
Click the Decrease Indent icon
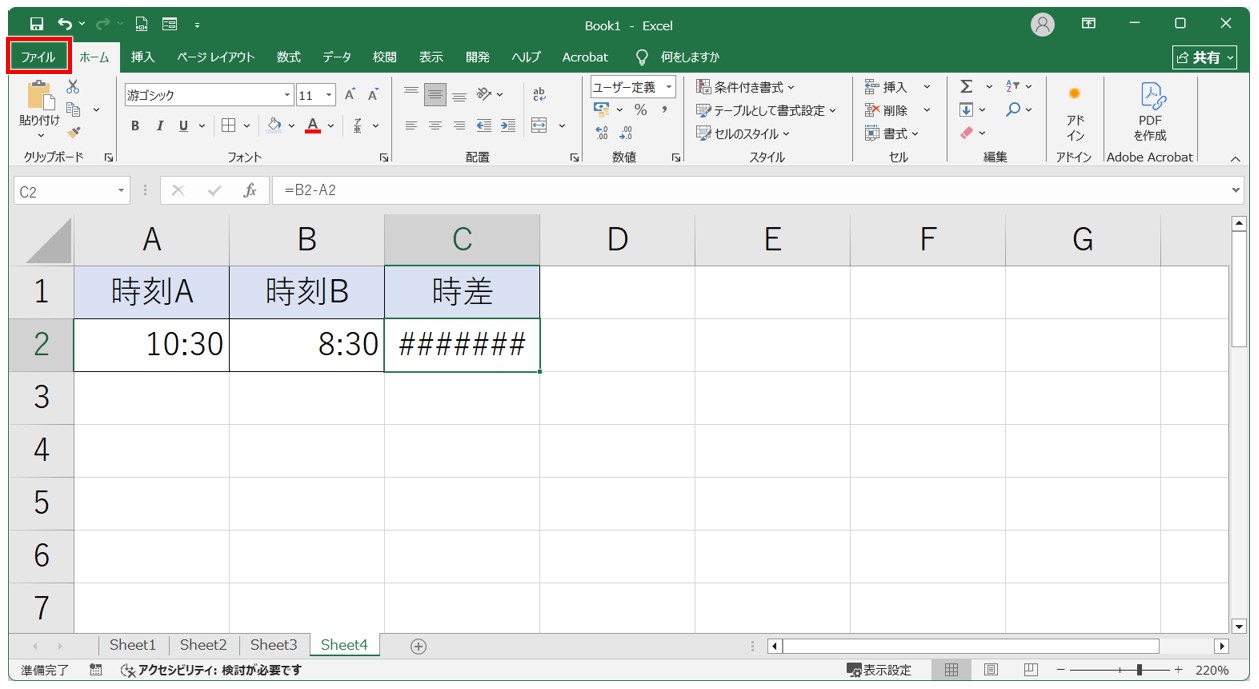point(484,126)
